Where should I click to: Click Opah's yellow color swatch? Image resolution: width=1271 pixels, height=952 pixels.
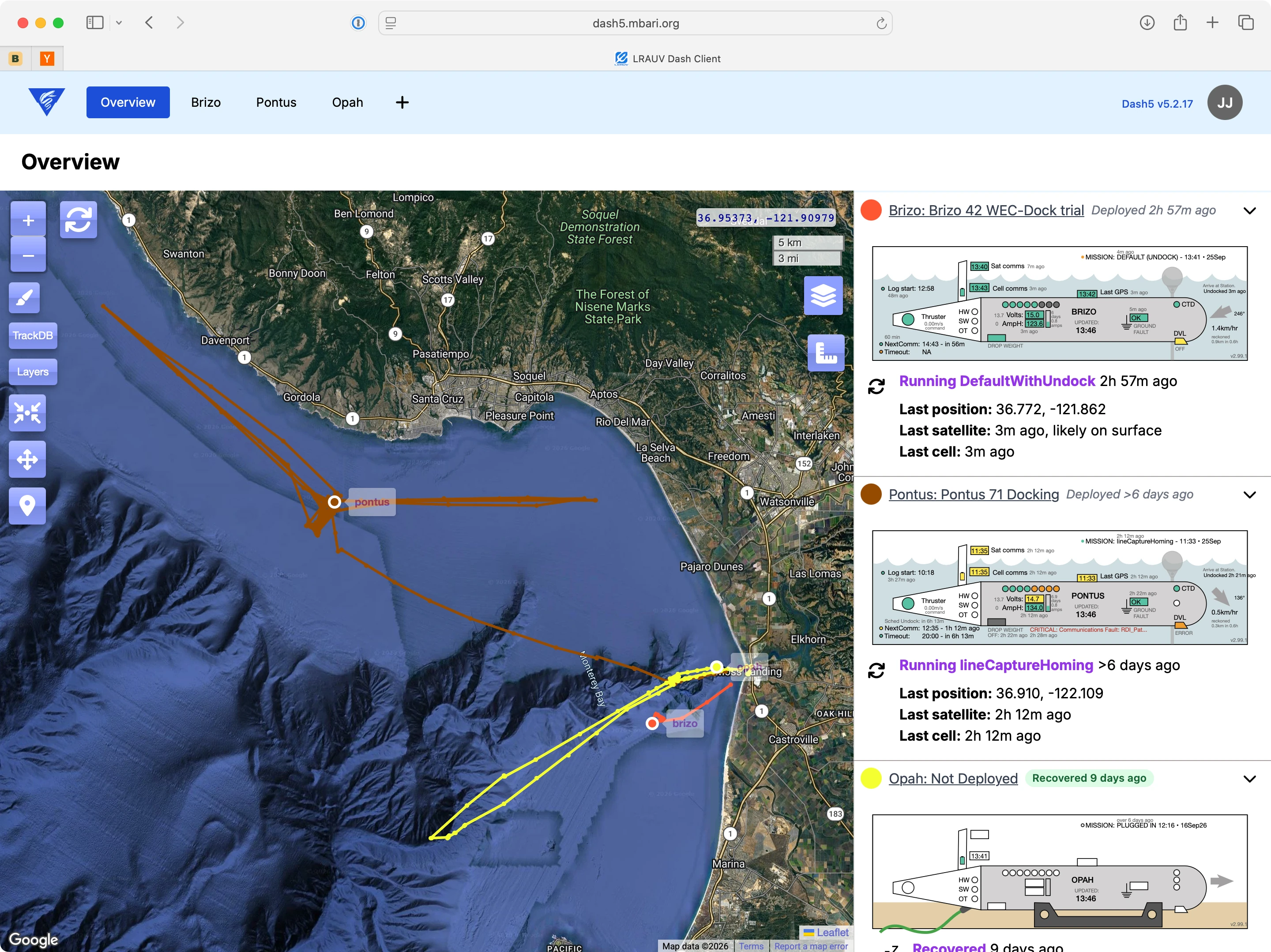click(x=871, y=779)
